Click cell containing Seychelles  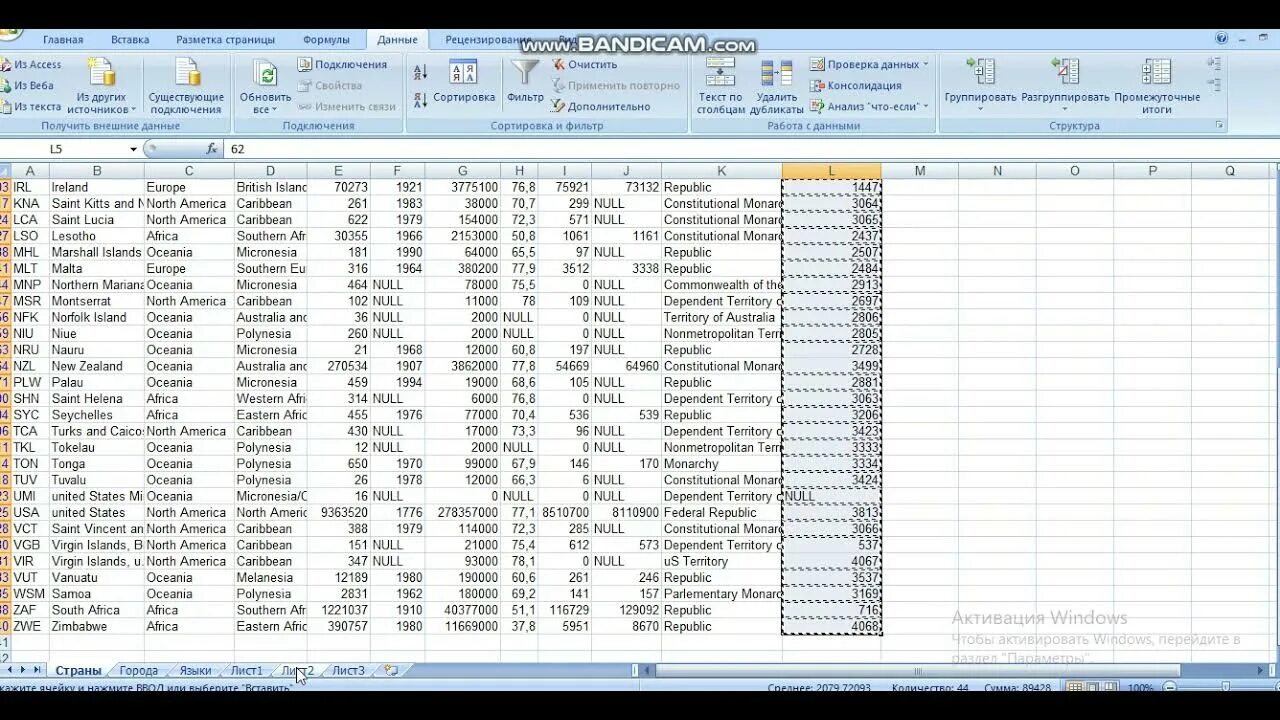coord(97,415)
